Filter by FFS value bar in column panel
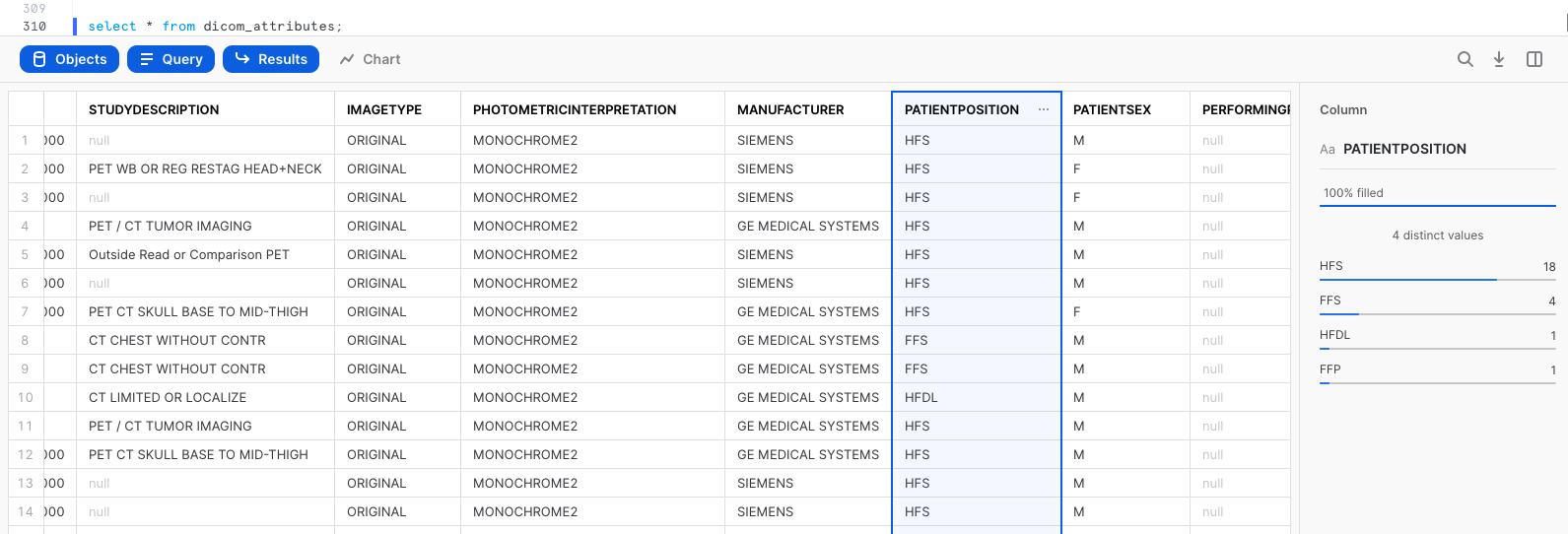 pyautogui.click(x=1437, y=302)
